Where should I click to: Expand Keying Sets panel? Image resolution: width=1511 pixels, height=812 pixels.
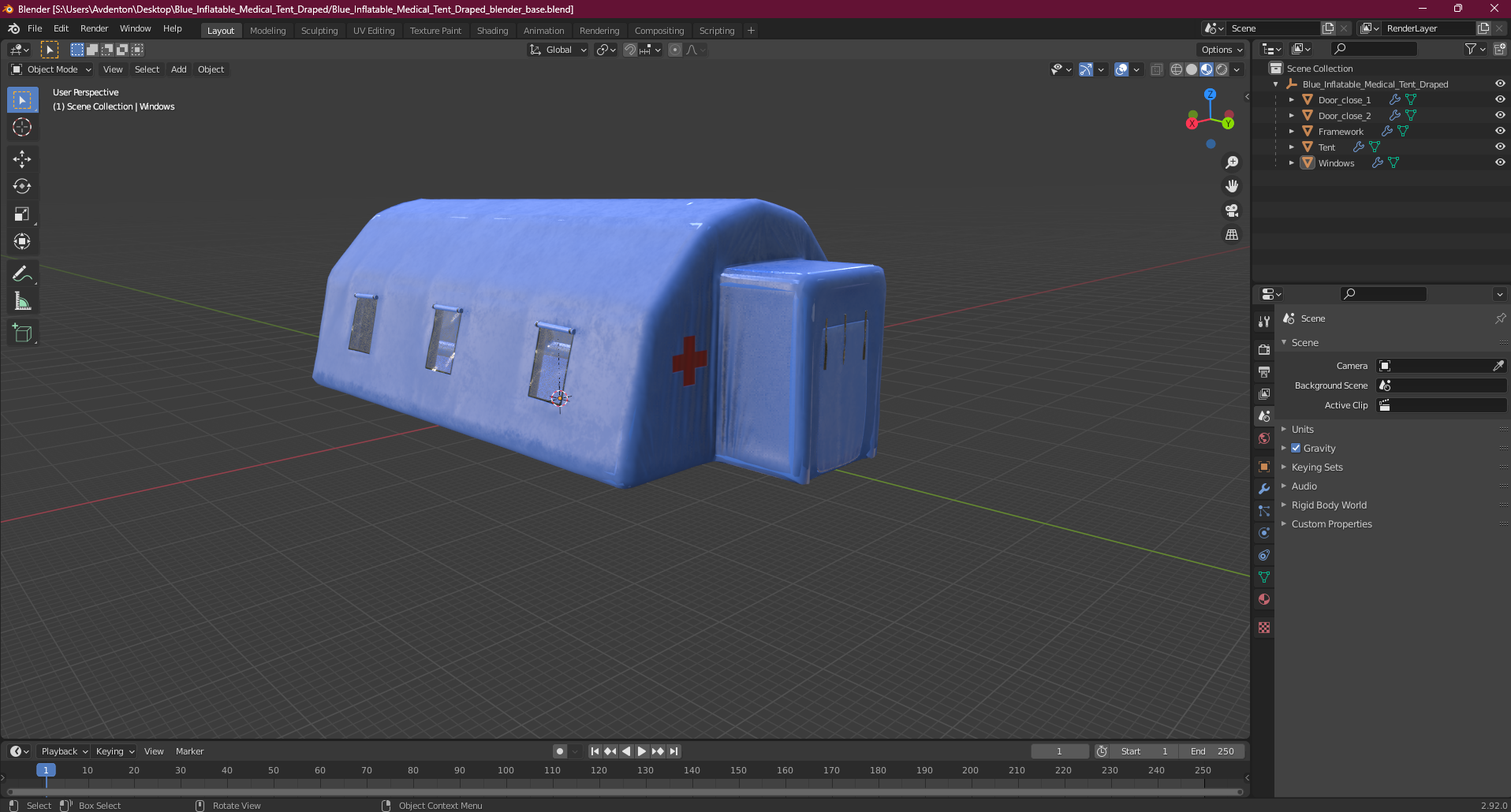point(1316,467)
